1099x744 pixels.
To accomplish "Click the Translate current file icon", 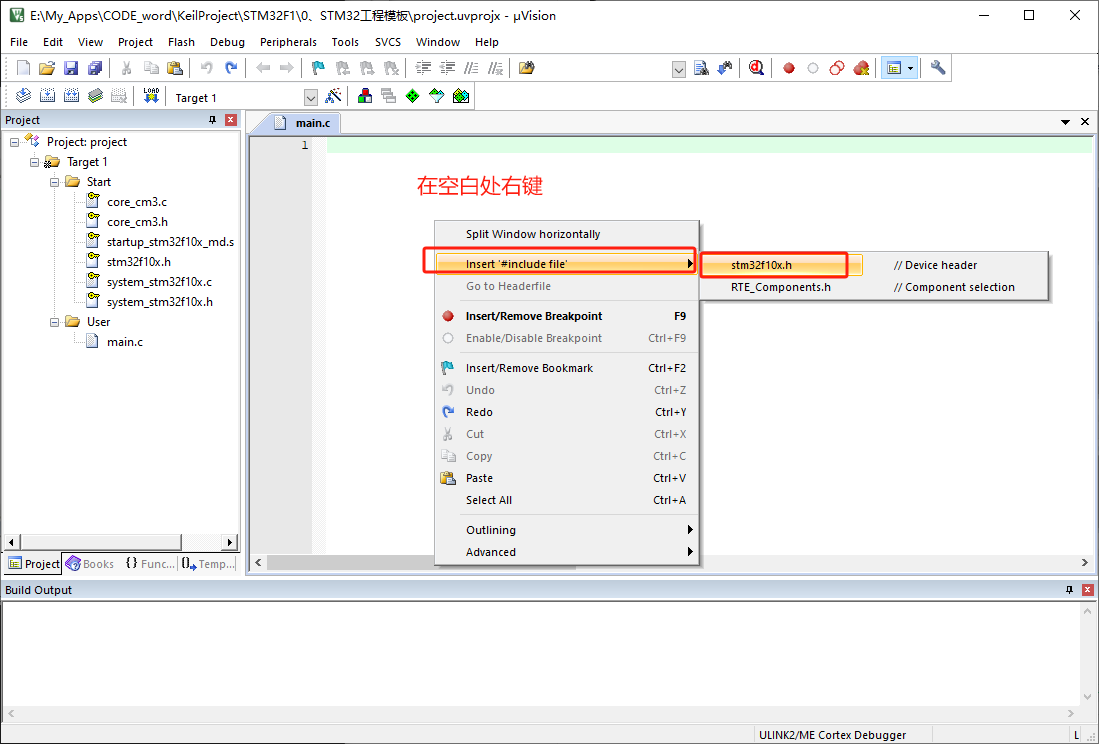I will [x=23, y=96].
